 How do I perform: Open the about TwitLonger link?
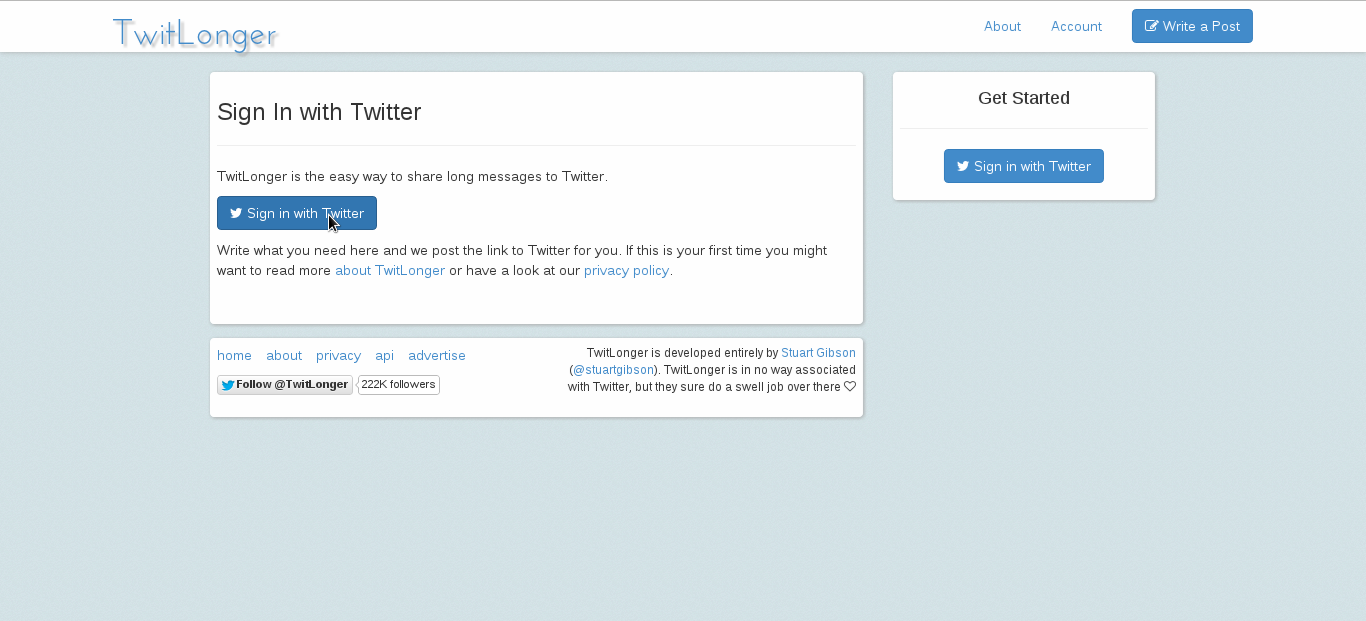pos(390,270)
